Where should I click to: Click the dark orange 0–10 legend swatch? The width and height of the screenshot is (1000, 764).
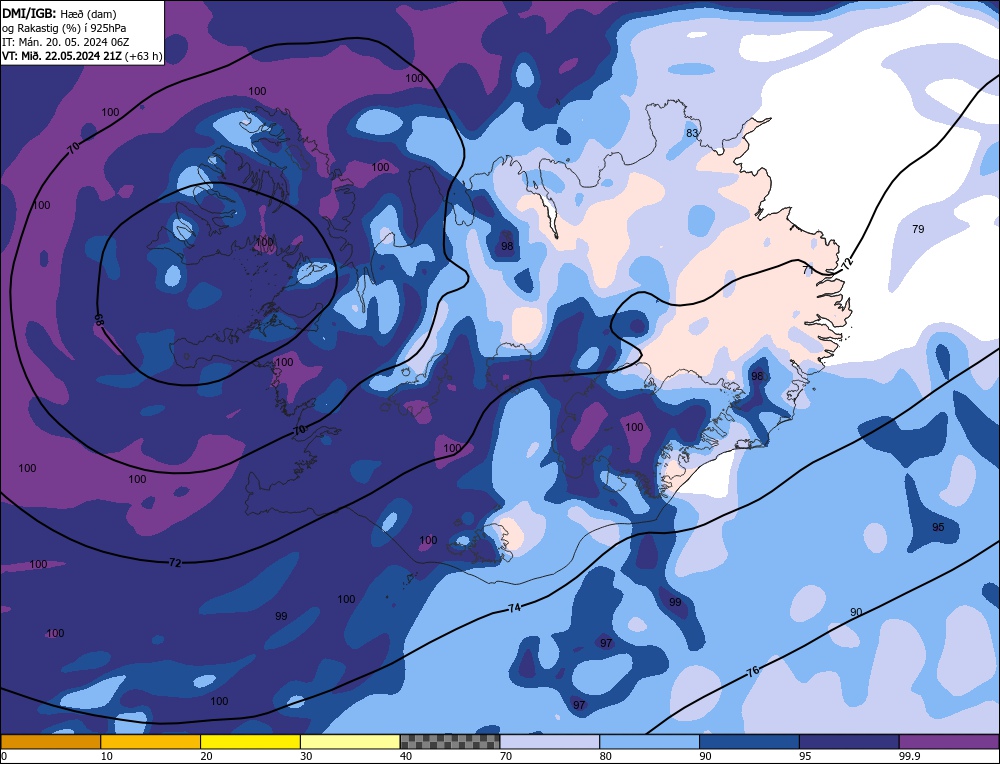coord(51,742)
